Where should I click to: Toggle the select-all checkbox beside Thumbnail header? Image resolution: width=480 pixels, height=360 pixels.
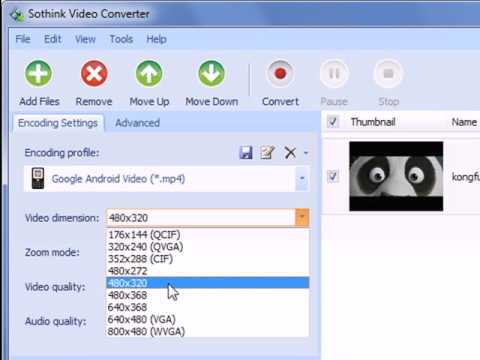pyautogui.click(x=332, y=122)
